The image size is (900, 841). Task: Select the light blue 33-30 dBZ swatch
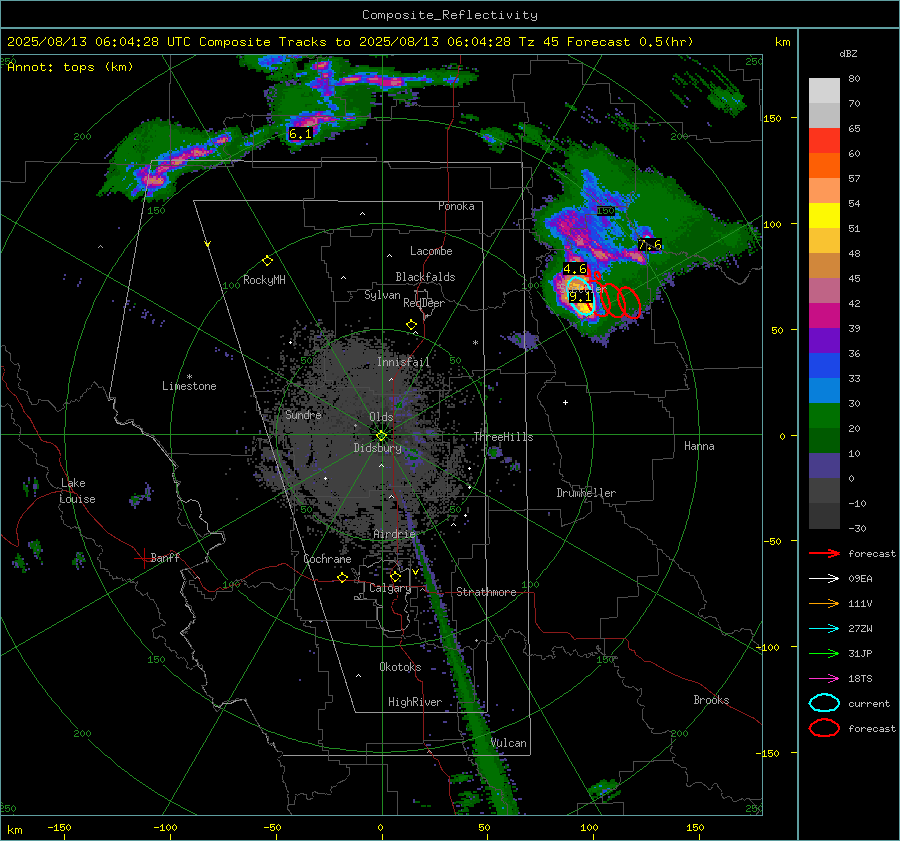click(x=824, y=391)
